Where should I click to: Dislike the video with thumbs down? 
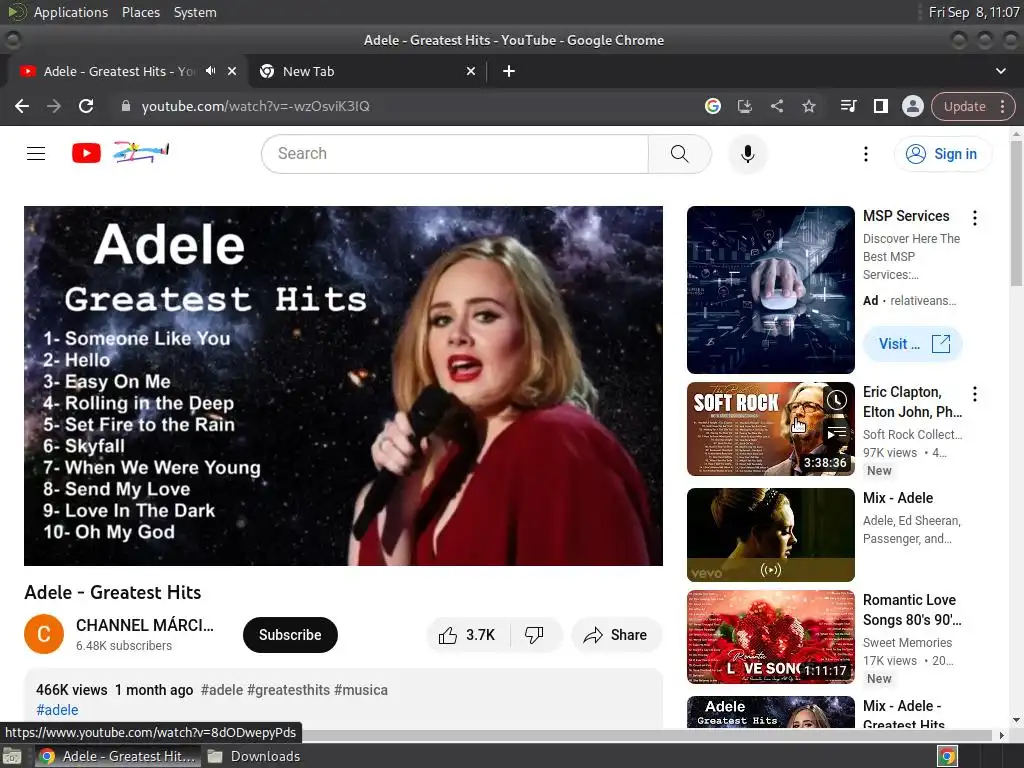click(x=534, y=635)
